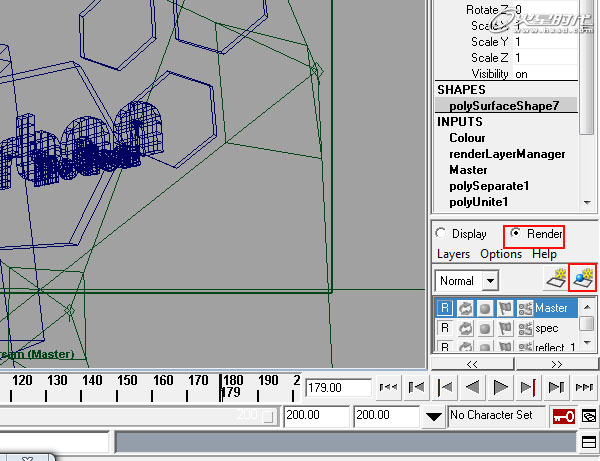The height and width of the screenshot is (461, 600).
Task: Open the character set dropdown arrow
Action: [x=434, y=416]
